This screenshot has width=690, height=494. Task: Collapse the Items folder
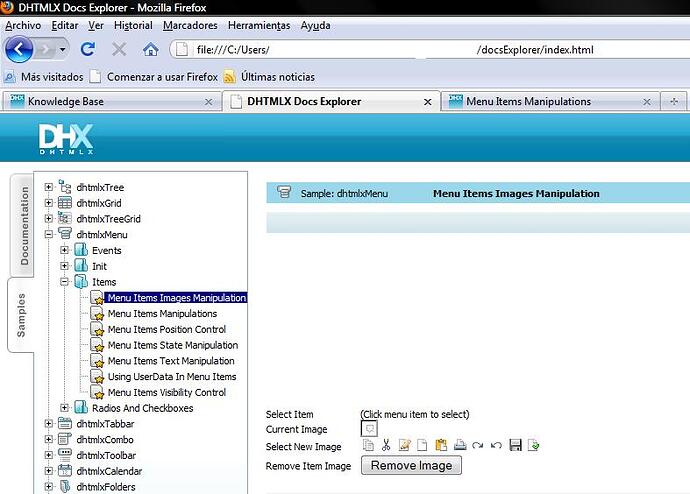click(65, 282)
